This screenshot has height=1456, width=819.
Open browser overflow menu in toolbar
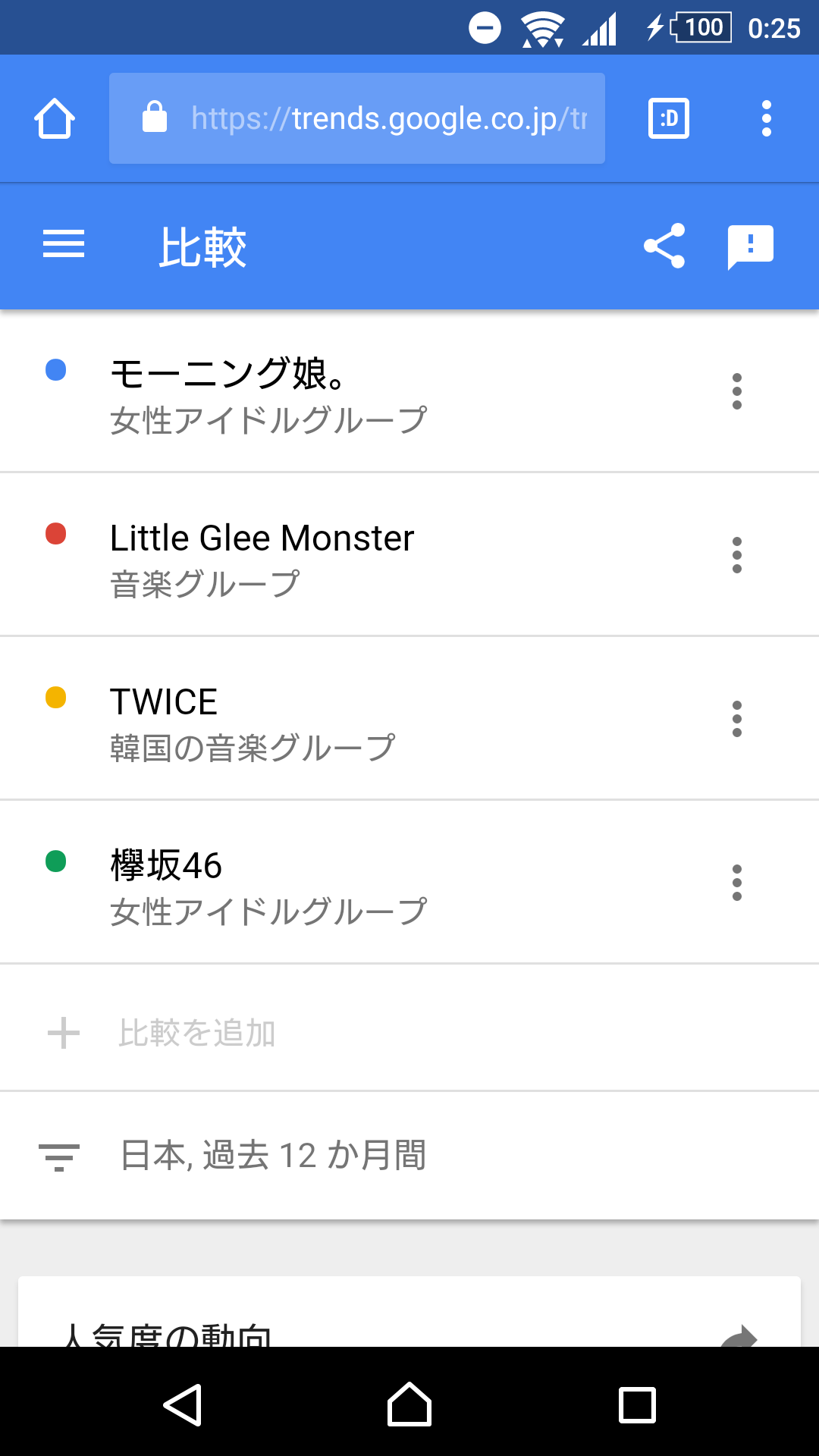click(x=767, y=118)
